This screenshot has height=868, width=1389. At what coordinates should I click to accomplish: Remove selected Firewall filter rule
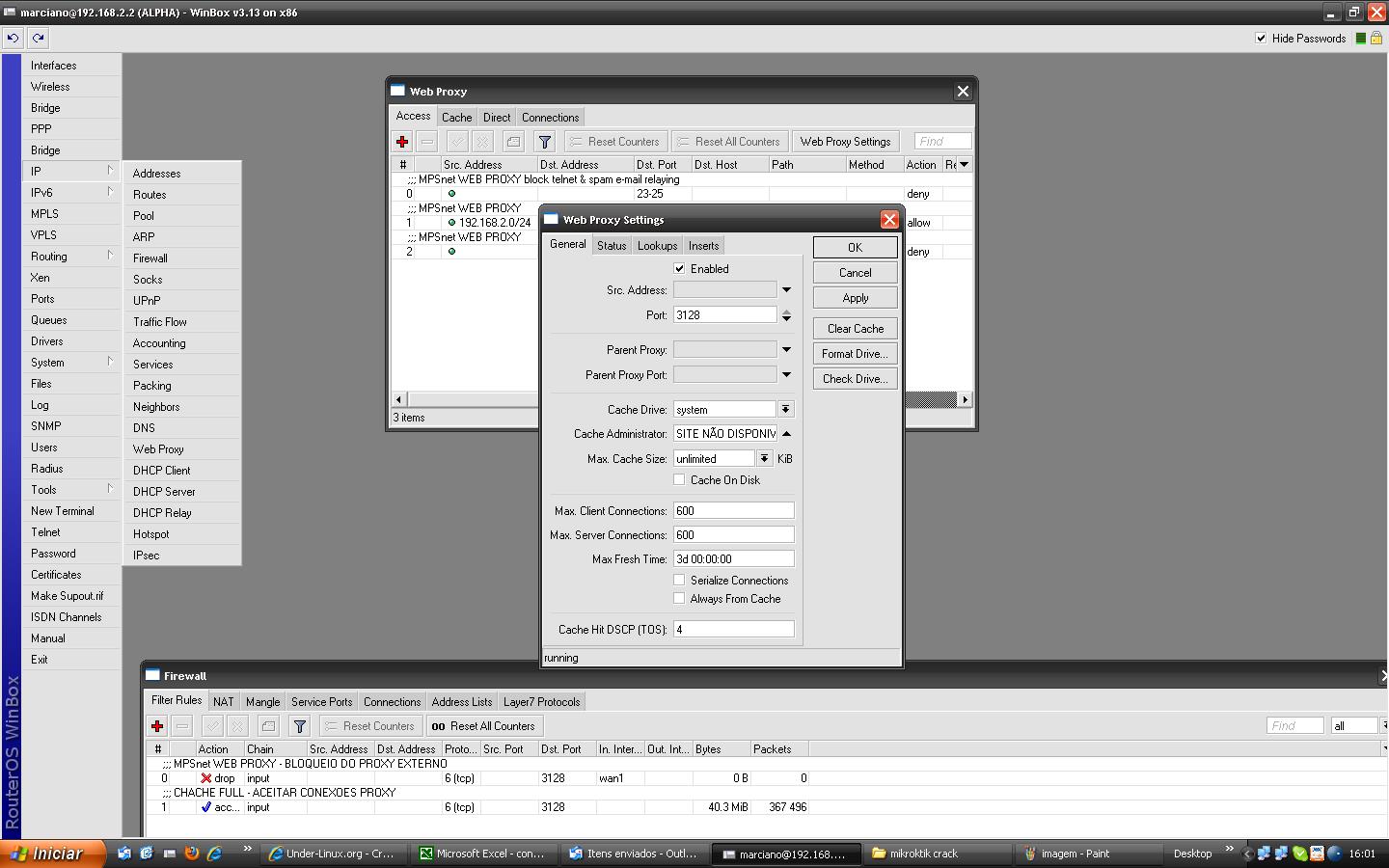click(x=182, y=726)
